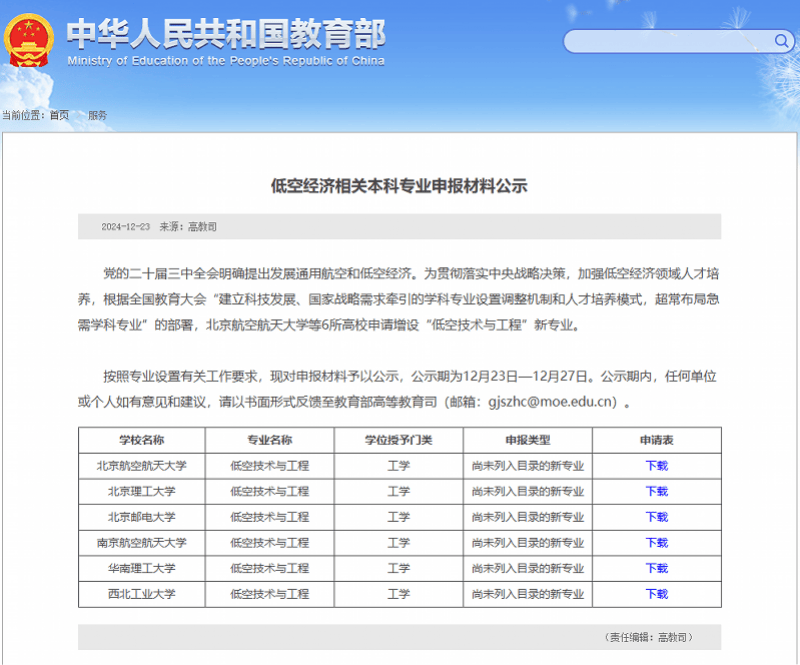Click the date 2024-12-23
This screenshot has height=665, width=800.
coord(126,227)
